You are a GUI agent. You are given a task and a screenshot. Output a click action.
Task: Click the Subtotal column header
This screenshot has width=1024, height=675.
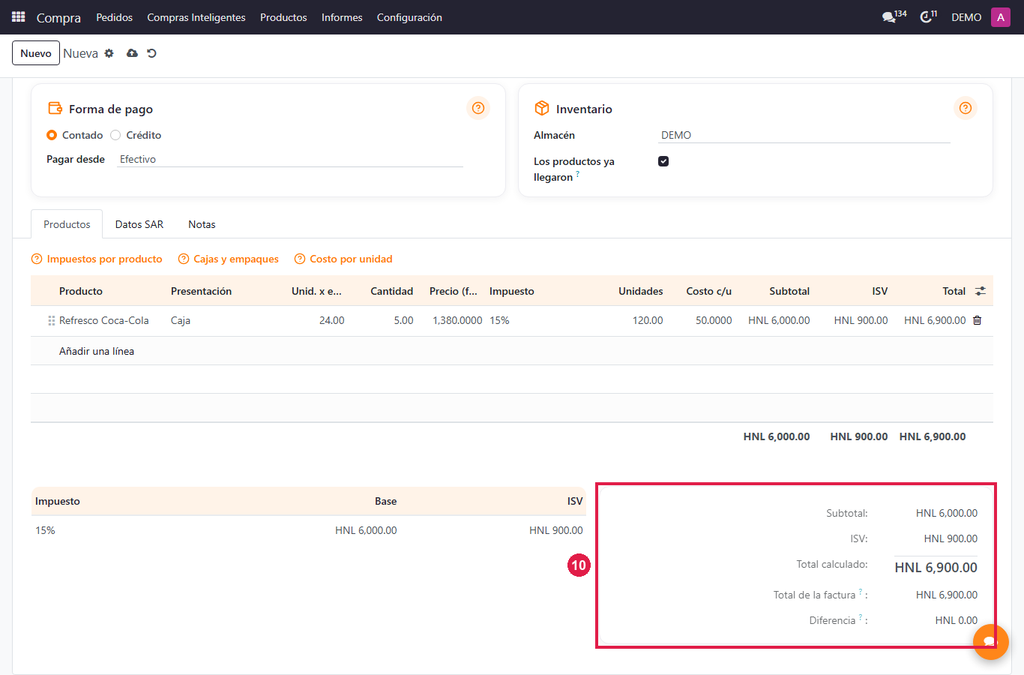pyautogui.click(x=789, y=291)
